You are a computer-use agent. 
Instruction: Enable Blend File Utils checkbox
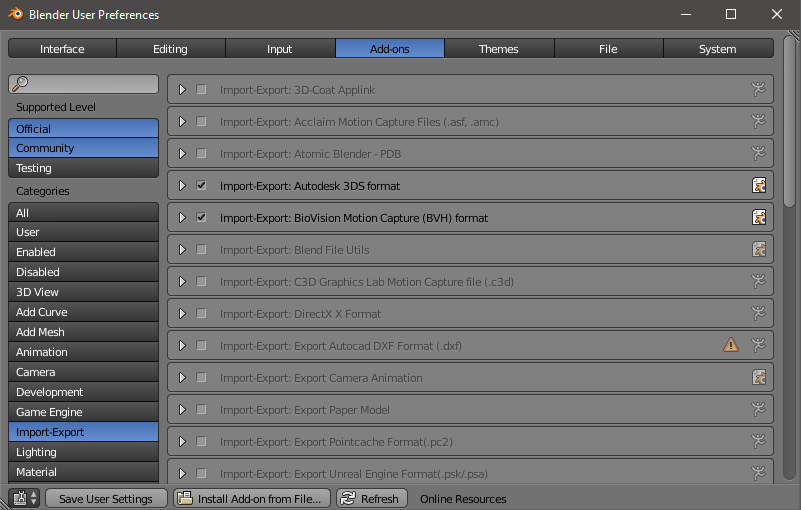(201, 249)
